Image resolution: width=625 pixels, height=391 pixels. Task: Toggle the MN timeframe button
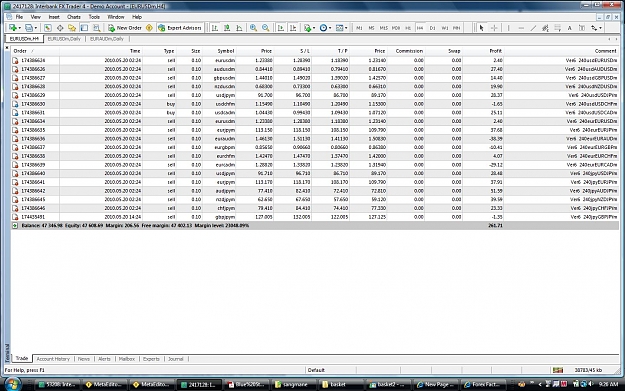tap(457, 28)
